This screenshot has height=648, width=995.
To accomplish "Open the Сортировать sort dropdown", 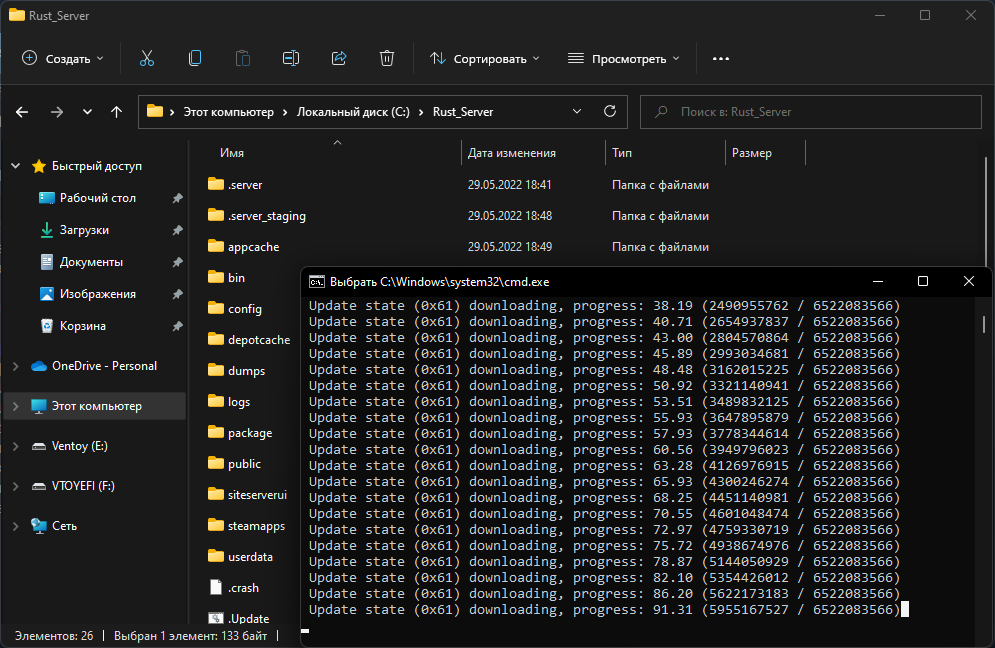I will (x=485, y=59).
